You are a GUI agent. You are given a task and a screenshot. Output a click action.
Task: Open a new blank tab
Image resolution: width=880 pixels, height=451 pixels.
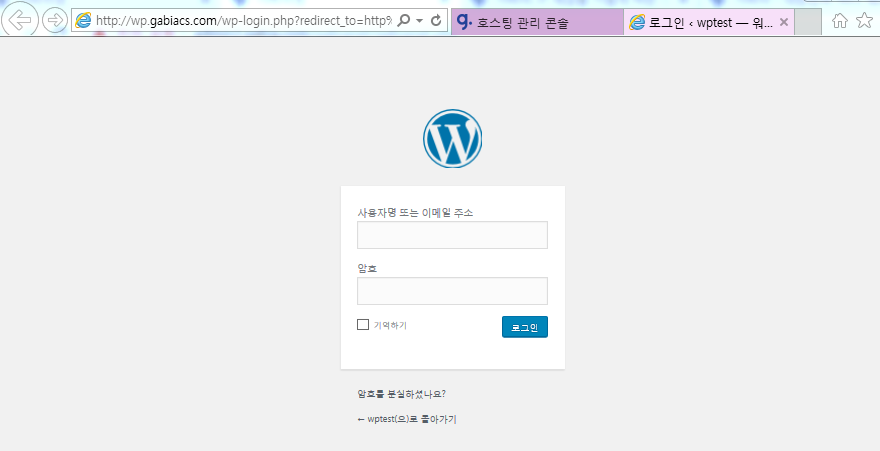[808, 22]
